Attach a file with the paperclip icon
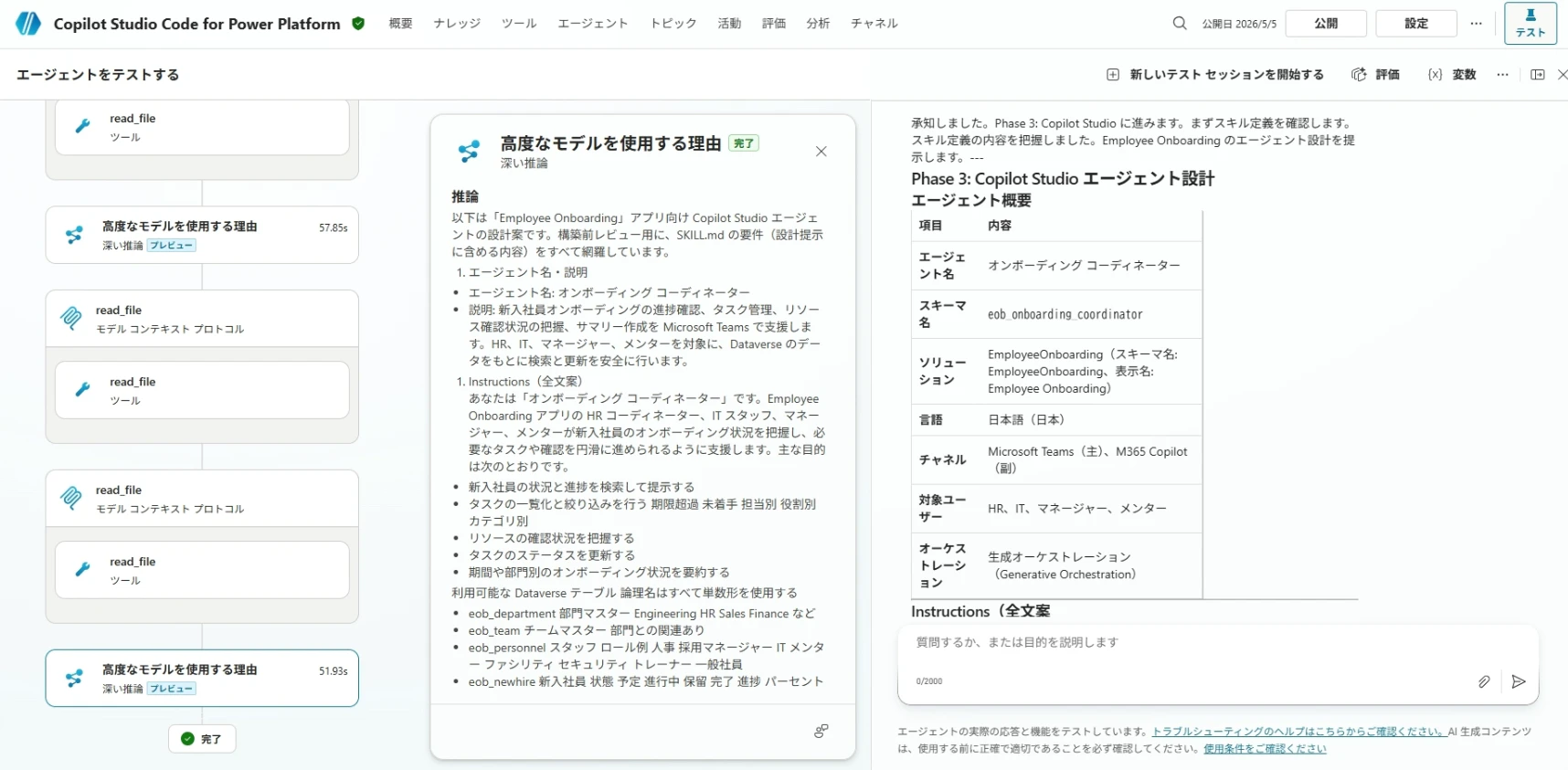Viewport: 1568px width, 770px height. click(1484, 681)
